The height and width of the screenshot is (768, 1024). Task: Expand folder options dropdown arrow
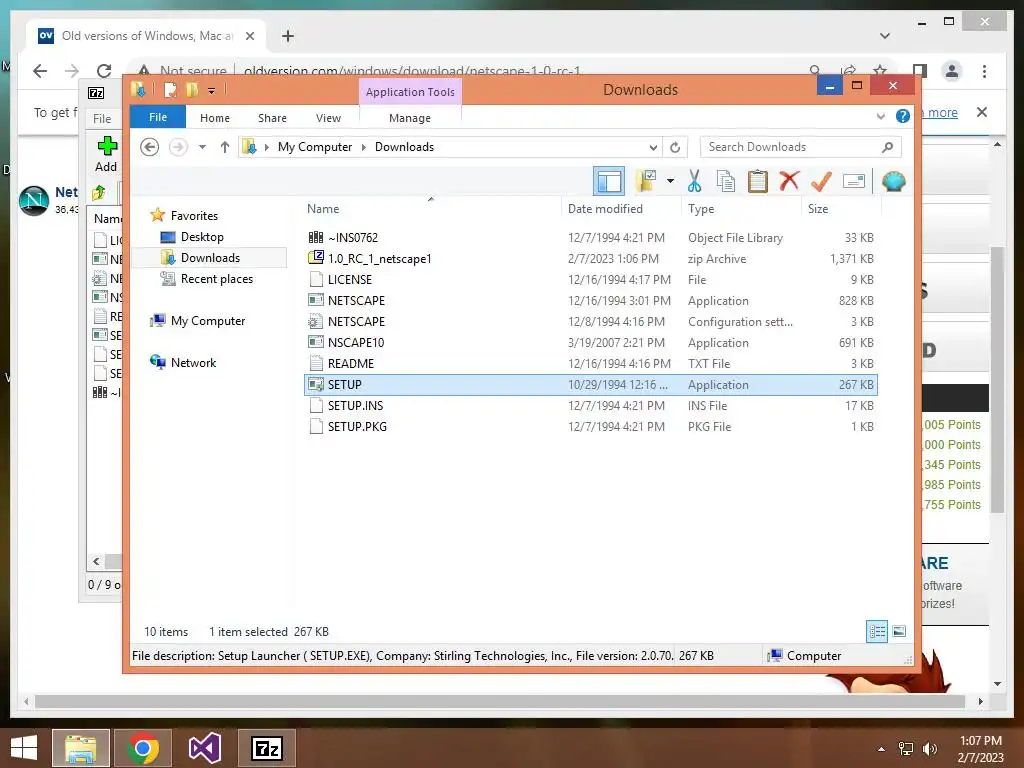point(670,181)
